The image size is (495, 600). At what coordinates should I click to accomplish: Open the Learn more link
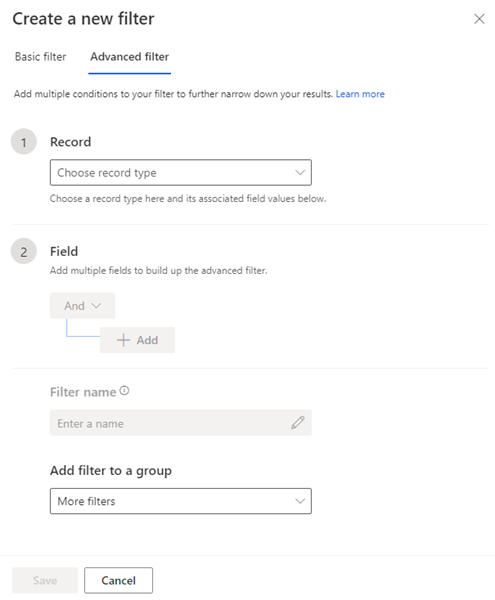pos(360,94)
